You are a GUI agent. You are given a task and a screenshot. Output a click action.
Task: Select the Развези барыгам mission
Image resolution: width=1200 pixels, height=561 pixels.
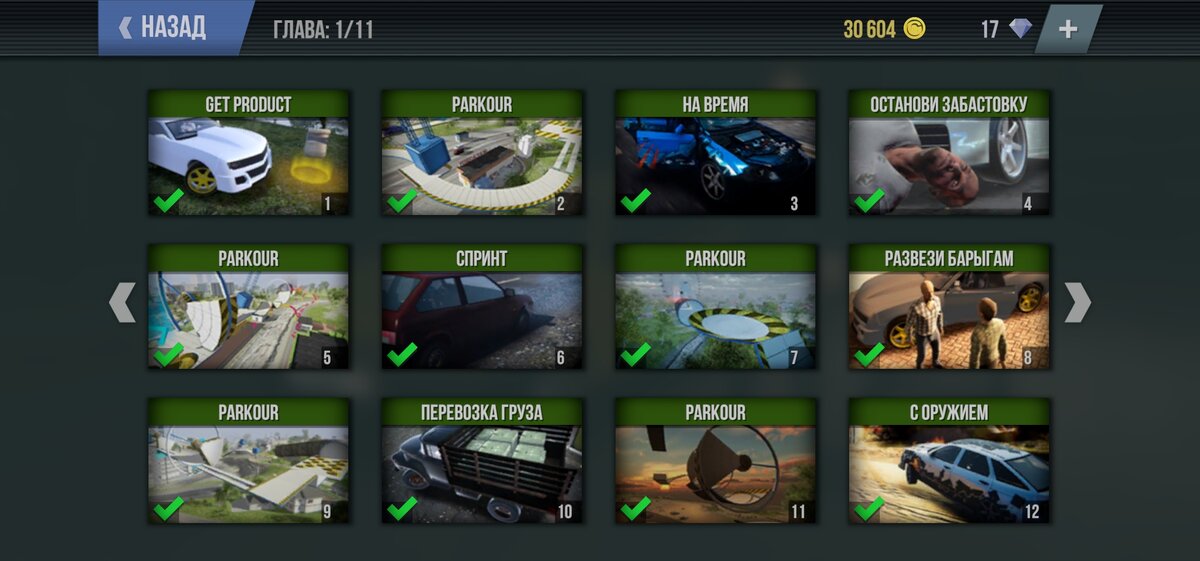pyautogui.click(x=949, y=307)
